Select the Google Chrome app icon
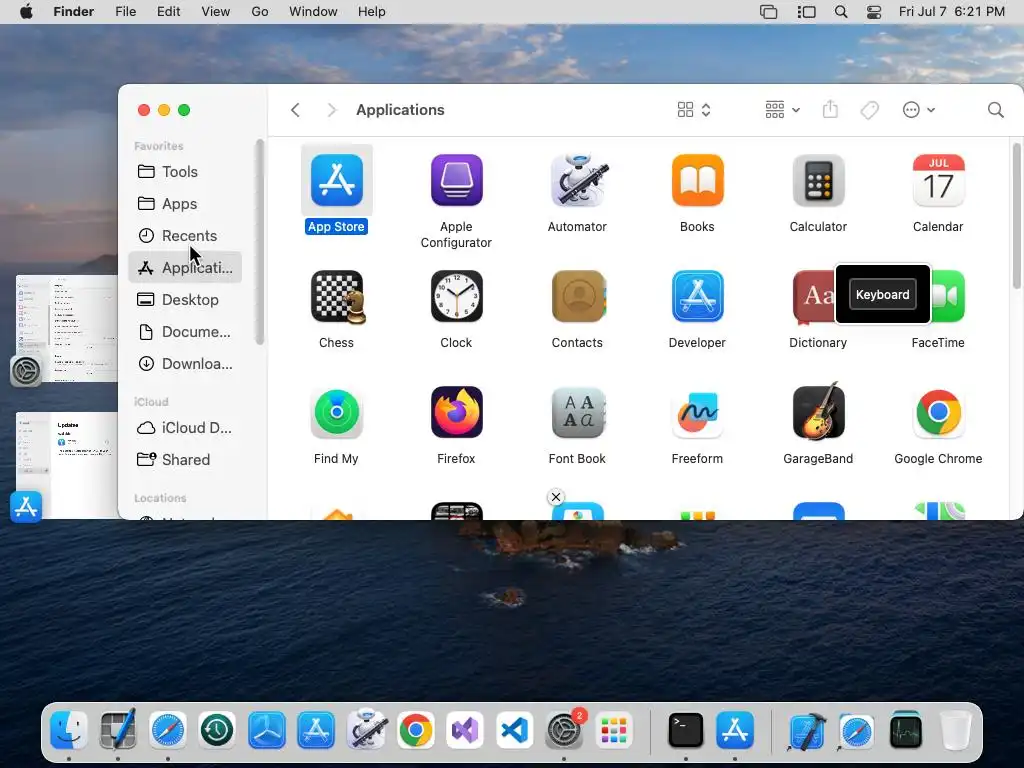 point(938,413)
